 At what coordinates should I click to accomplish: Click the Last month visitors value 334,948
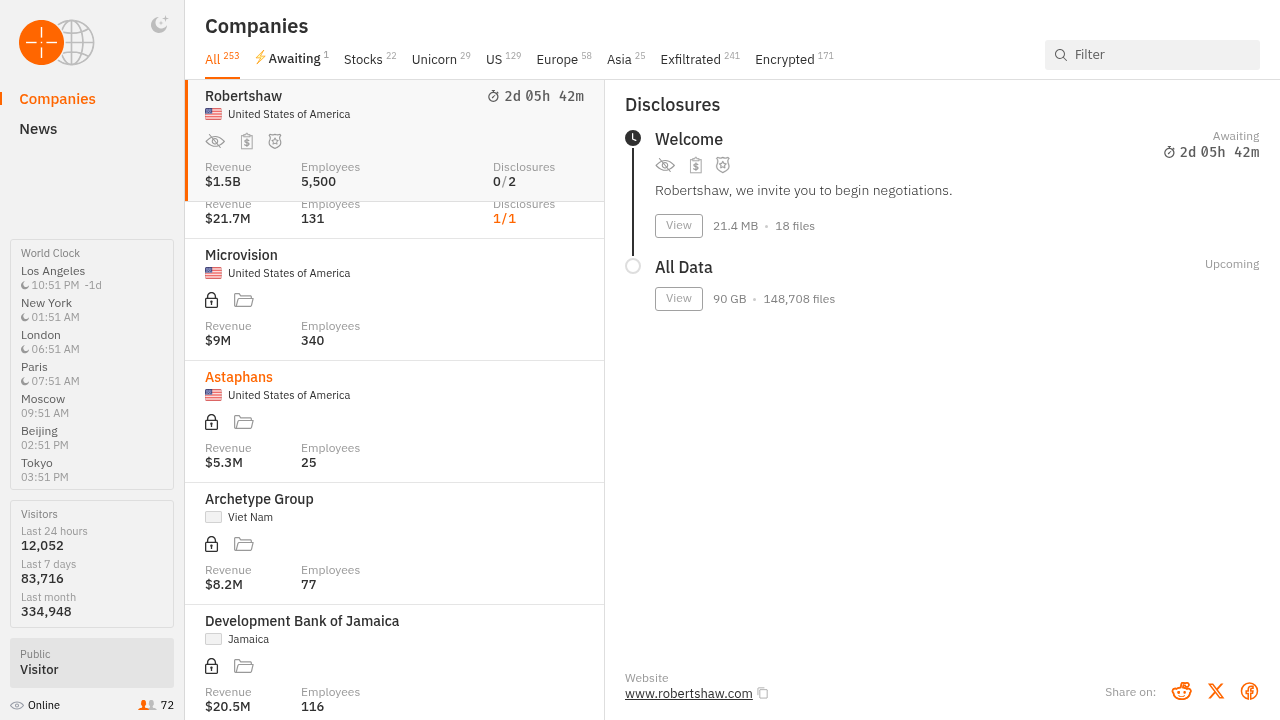pyautogui.click(x=46, y=612)
